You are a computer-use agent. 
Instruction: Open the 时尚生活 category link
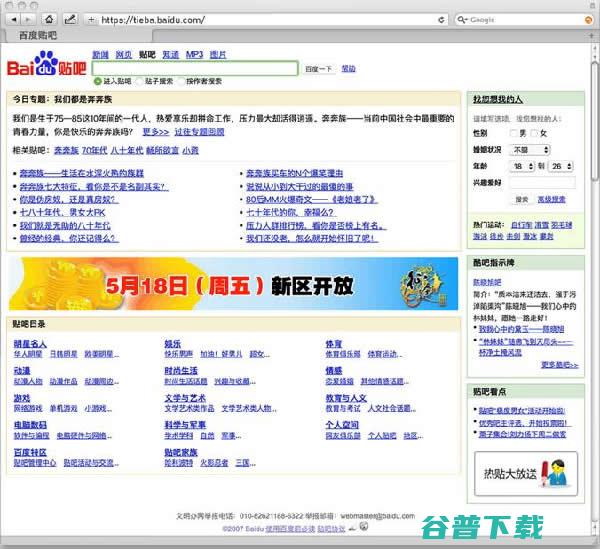pyautogui.click(x=181, y=371)
